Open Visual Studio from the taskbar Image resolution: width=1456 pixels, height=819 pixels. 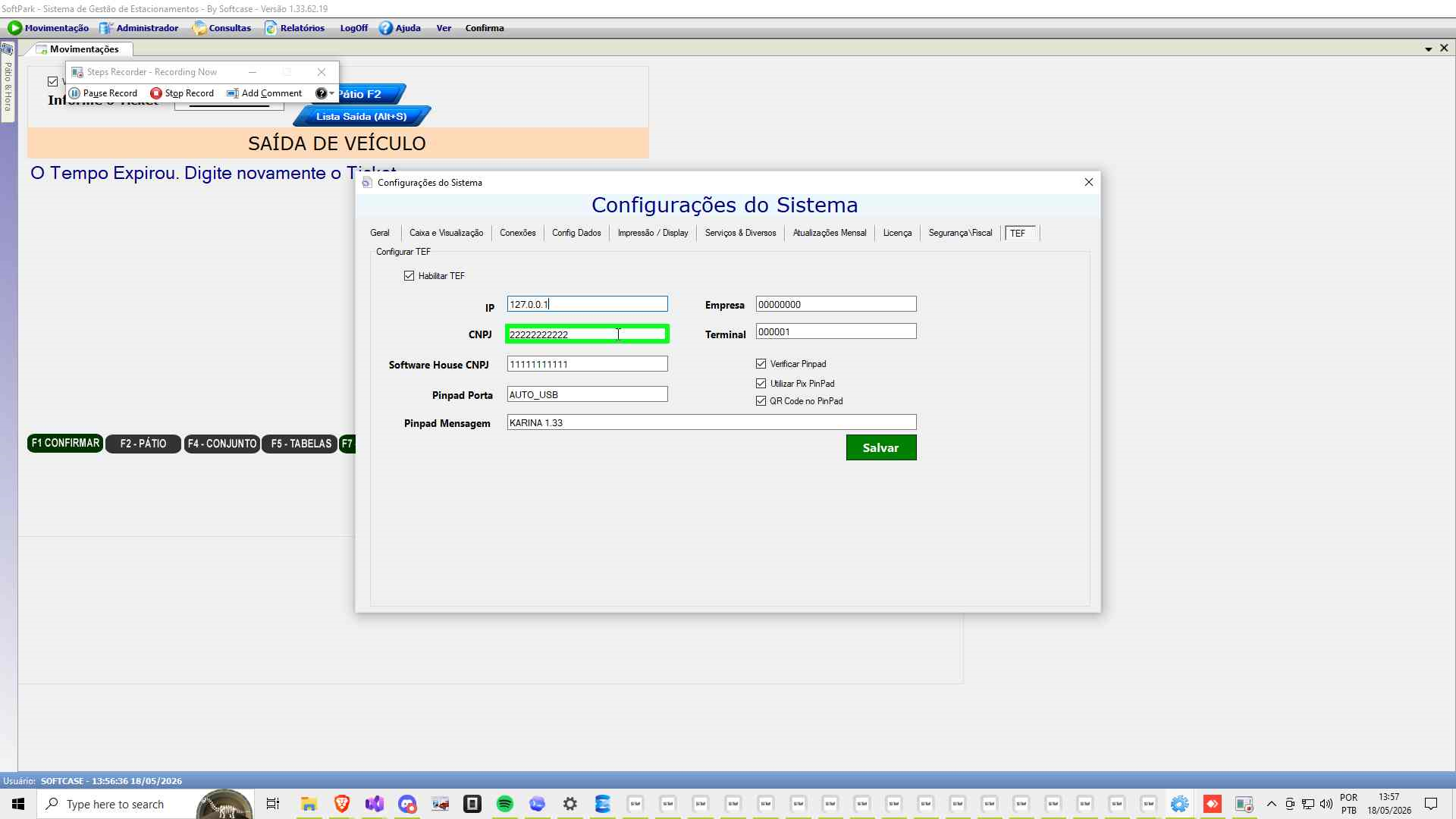(375, 804)
